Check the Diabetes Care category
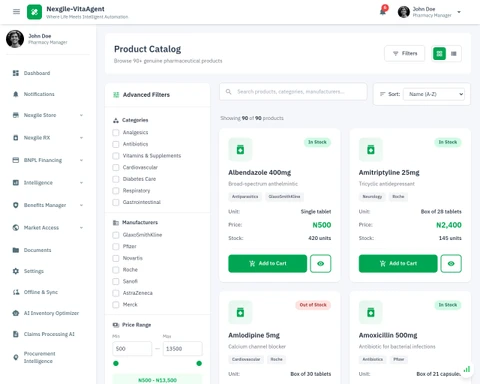The height and width of the screenshot is (384, 480). 116,179
